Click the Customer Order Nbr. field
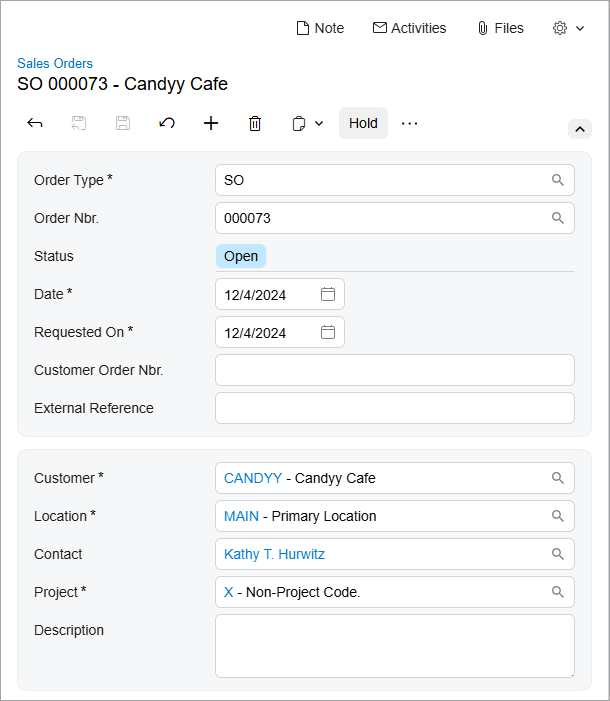 pyautogui.click(x=394, y=370)
